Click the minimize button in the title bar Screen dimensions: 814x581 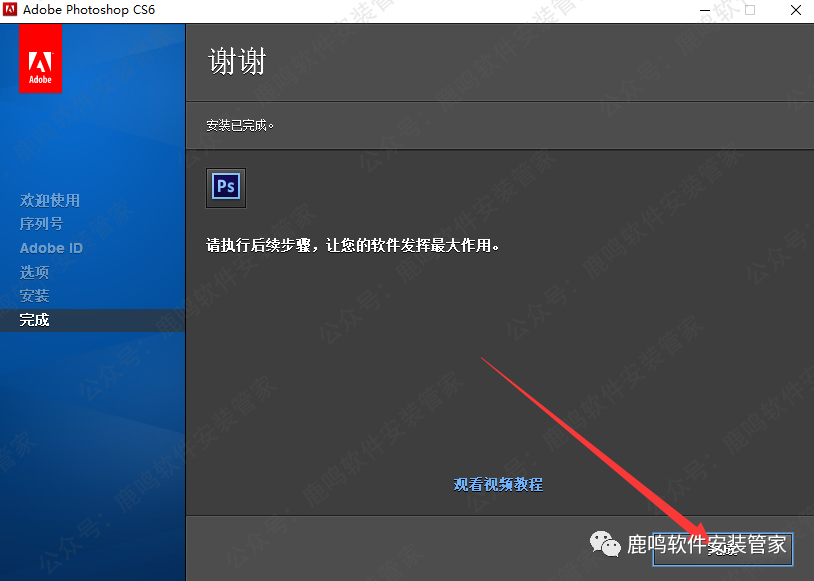coord(703,9)
